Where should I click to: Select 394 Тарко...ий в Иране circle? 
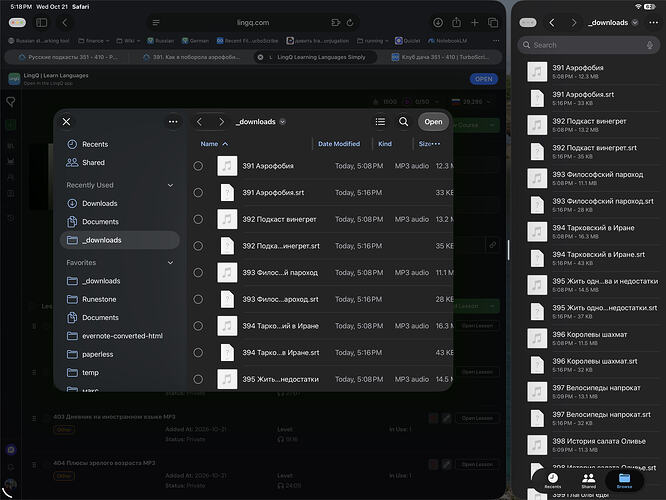pyautogui.click(x=198, y=326)
